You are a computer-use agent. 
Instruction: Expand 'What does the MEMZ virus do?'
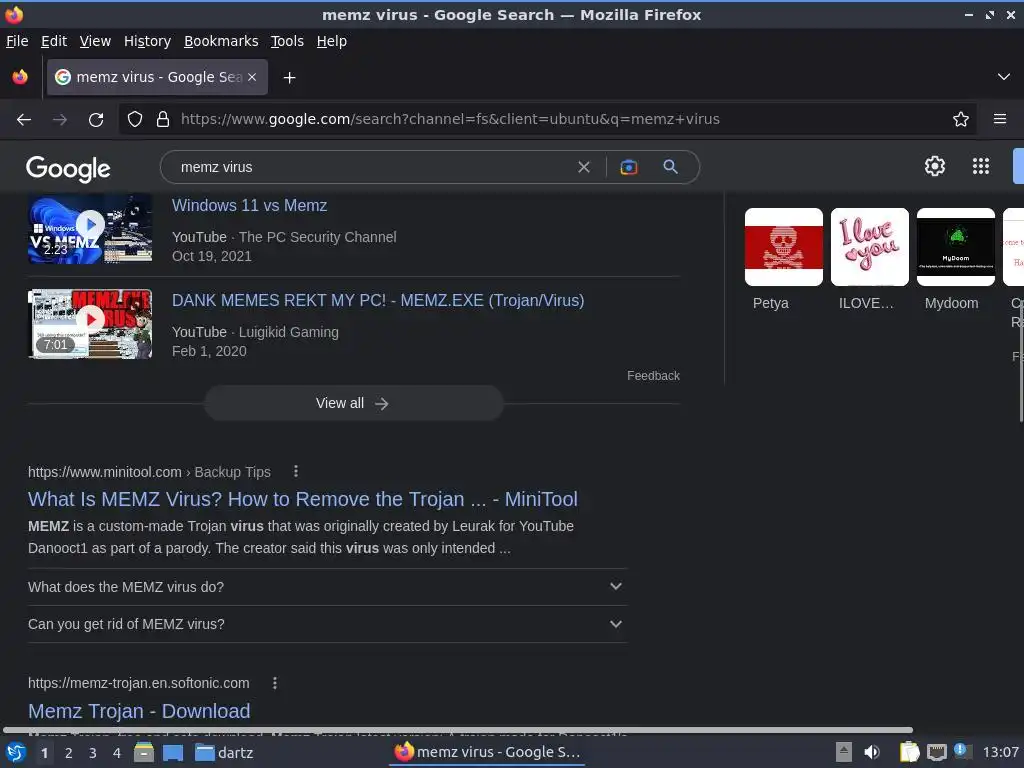[x=327, y=587]
